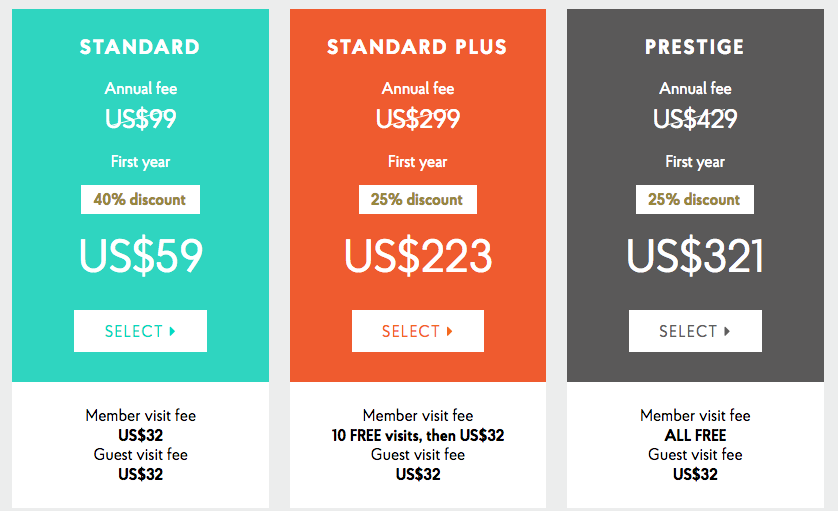Click the 'ALL FREE' member visit fee text
The image size is (838, 511).
(695, 436)
